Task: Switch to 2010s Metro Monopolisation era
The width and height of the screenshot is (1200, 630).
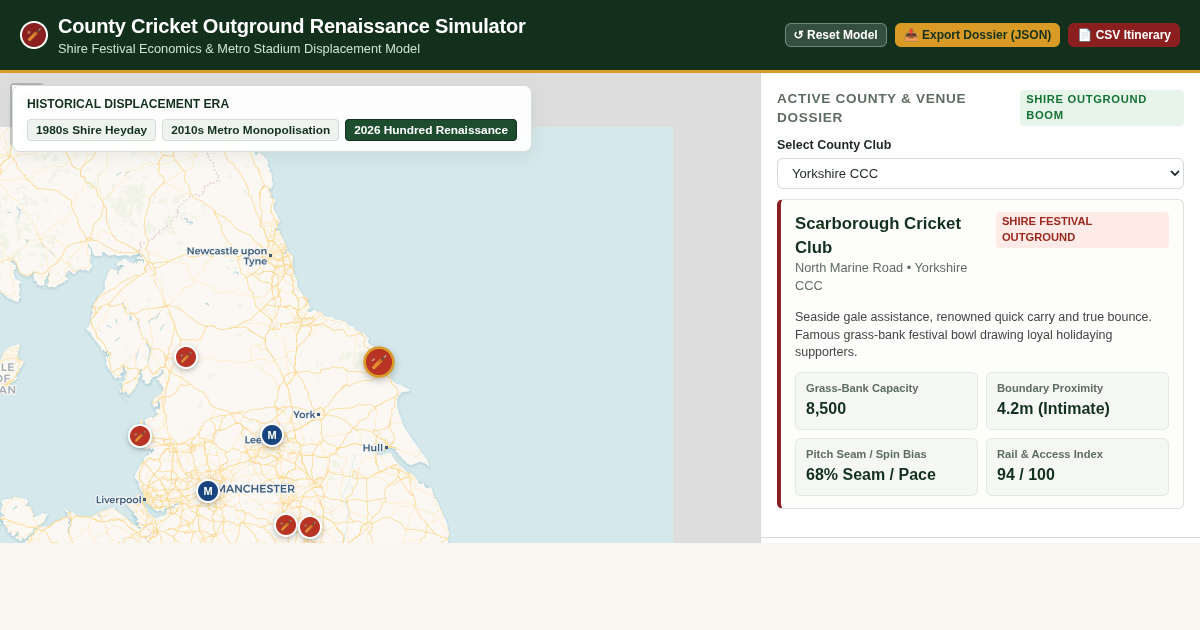Action: click(x=250, y=130)
